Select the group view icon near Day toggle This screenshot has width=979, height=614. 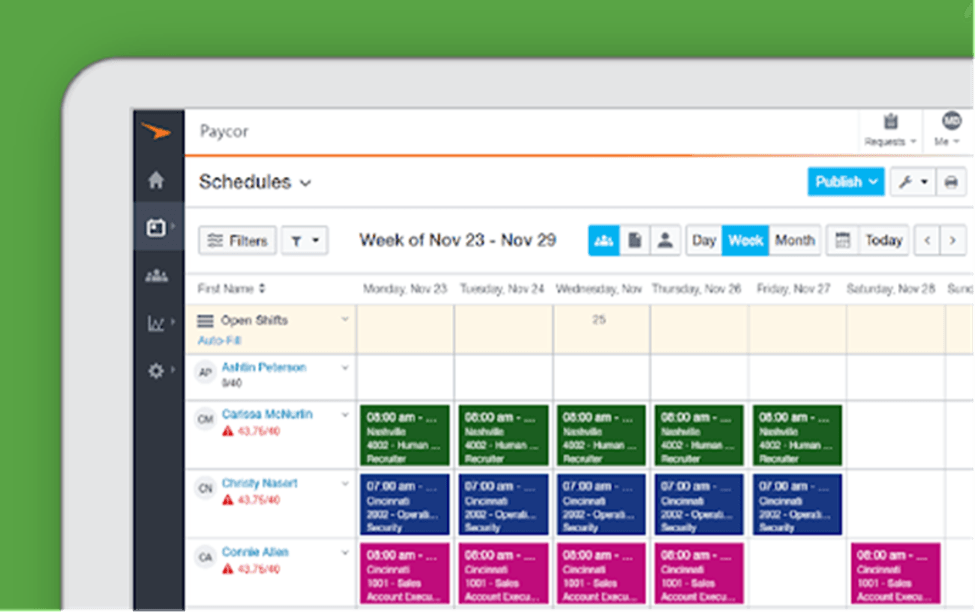604,240
